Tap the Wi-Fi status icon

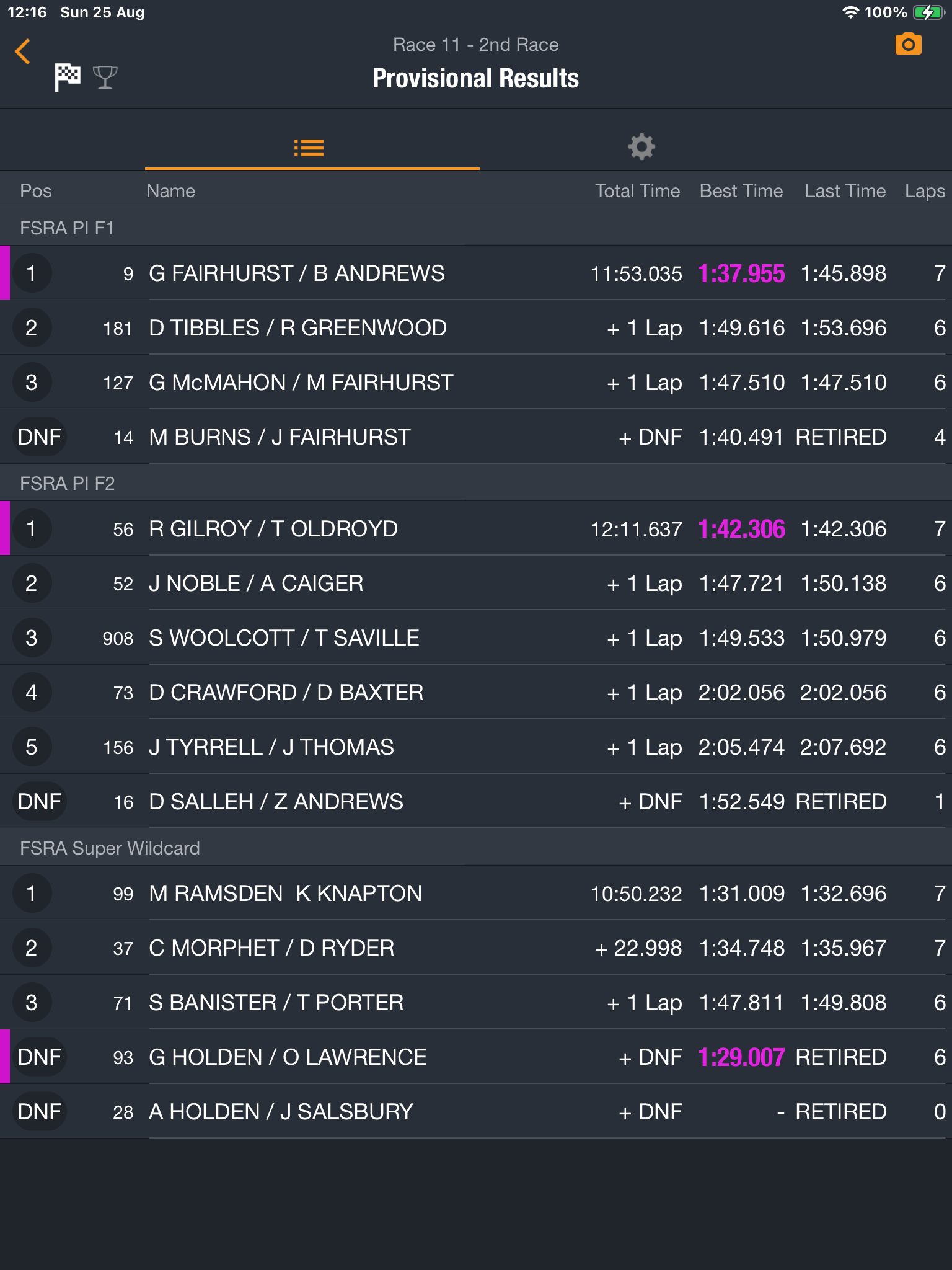pyautogui.click(x=850, y=12)
